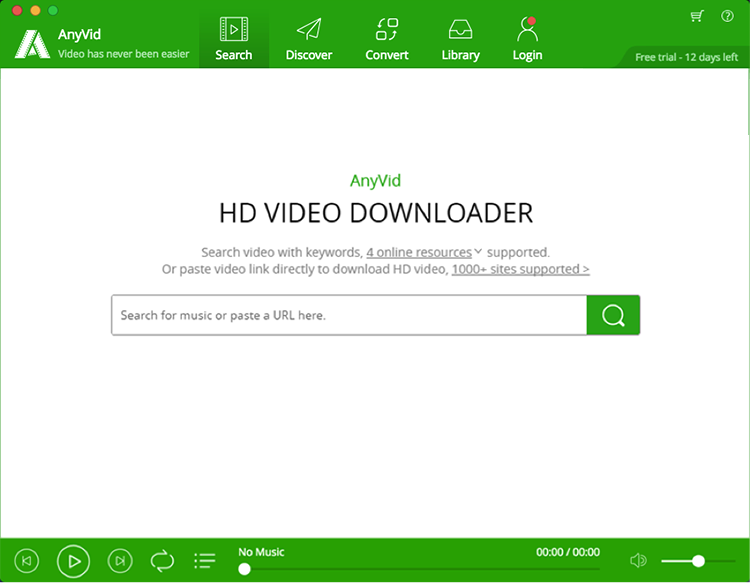Click the vertical scrollbar at the right edge

tap(748, 103)
